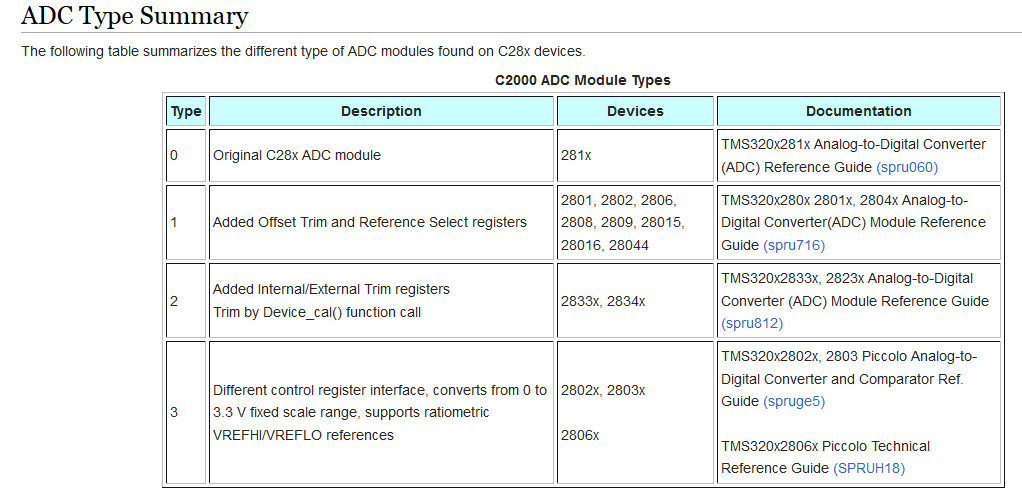This screenshot has width=1022, height=488.
Task: Click the 2806x device entry
Action: pos(581,435)
